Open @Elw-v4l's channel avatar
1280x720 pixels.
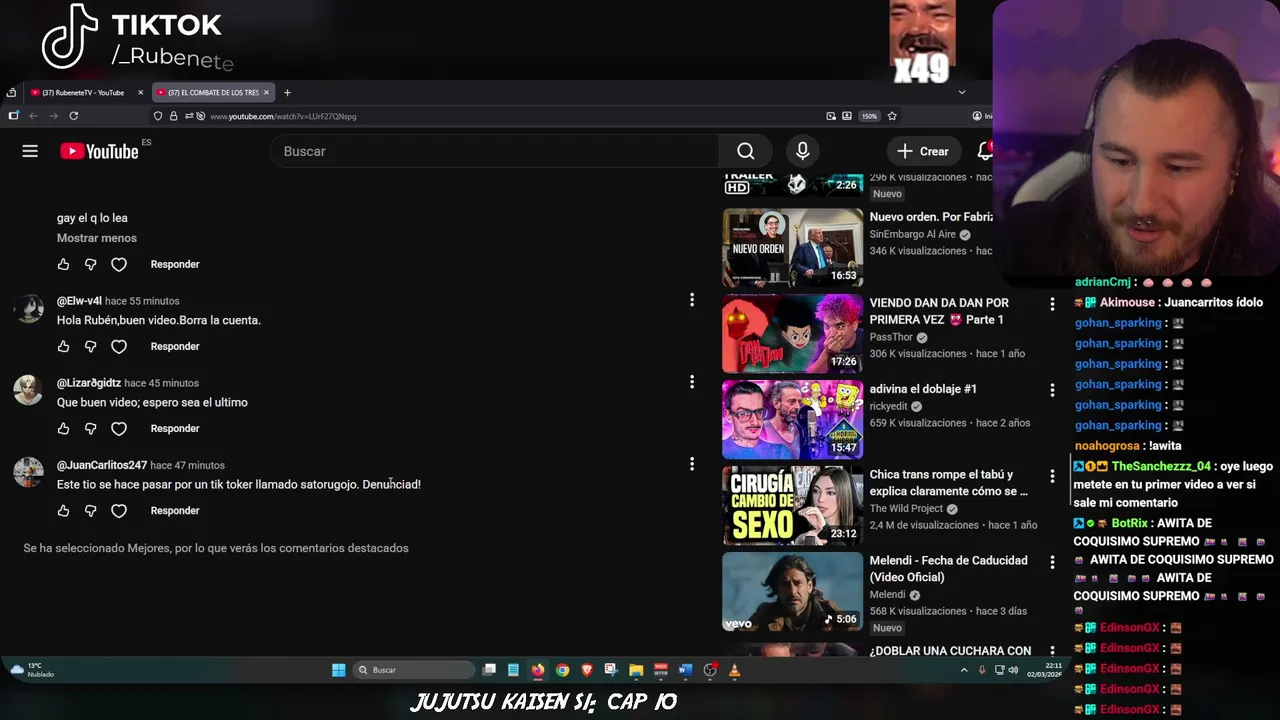[x=28, y=308]
